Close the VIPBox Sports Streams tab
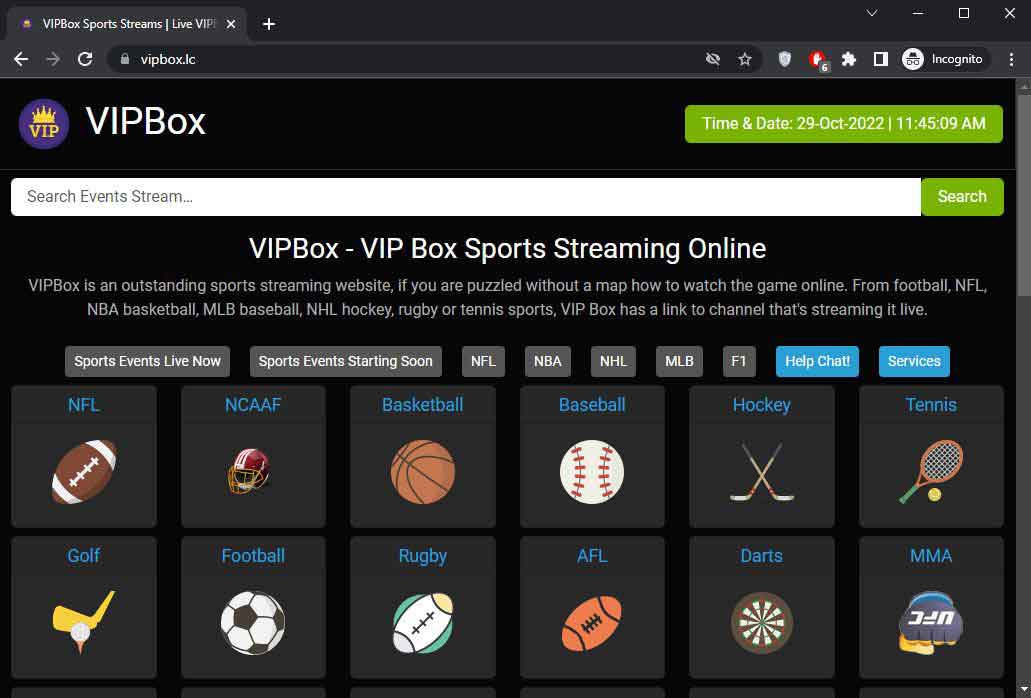 [x=231, y=24]
